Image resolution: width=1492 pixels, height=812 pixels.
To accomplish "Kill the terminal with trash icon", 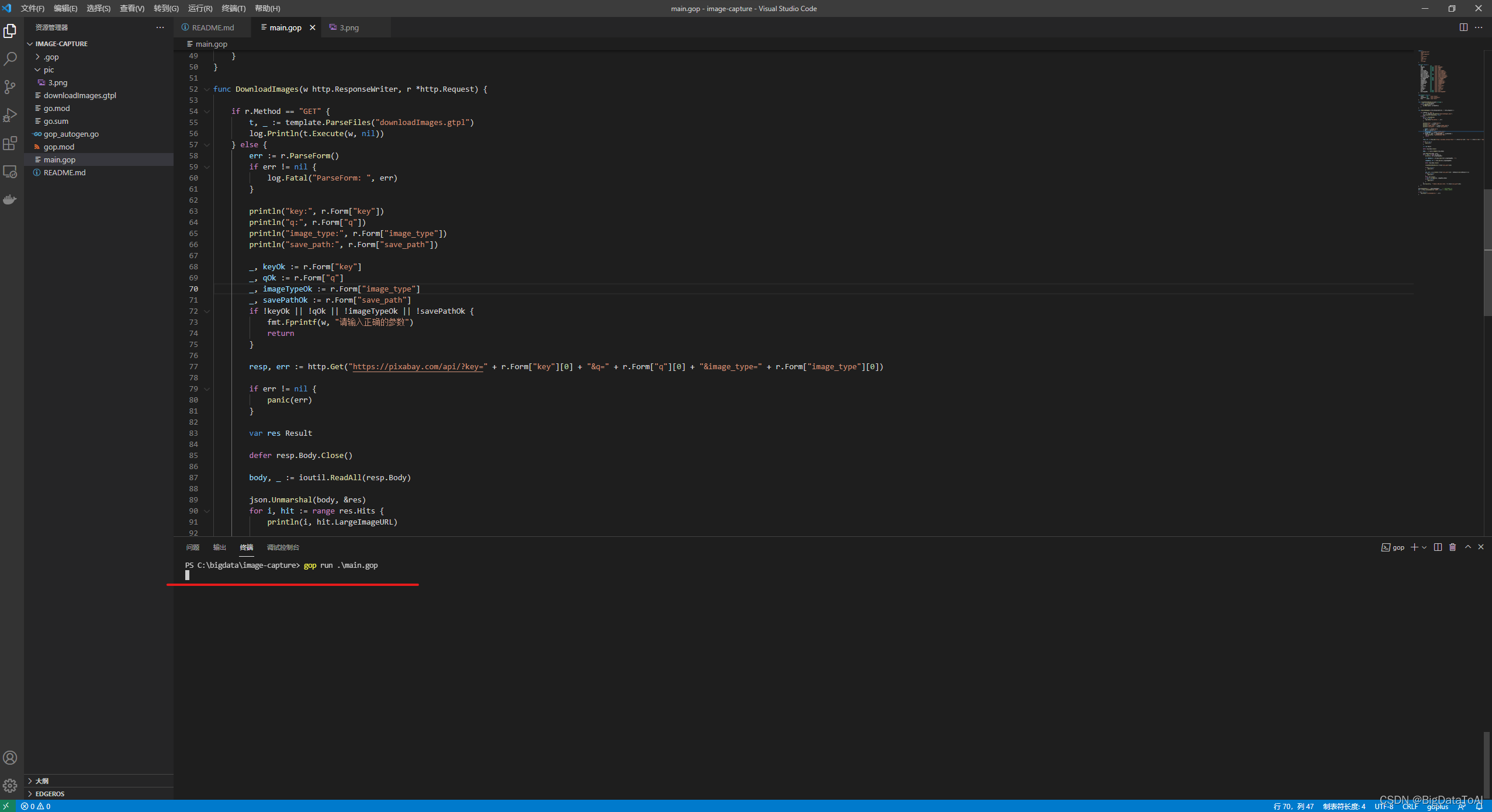I will tap(1453, 547).
